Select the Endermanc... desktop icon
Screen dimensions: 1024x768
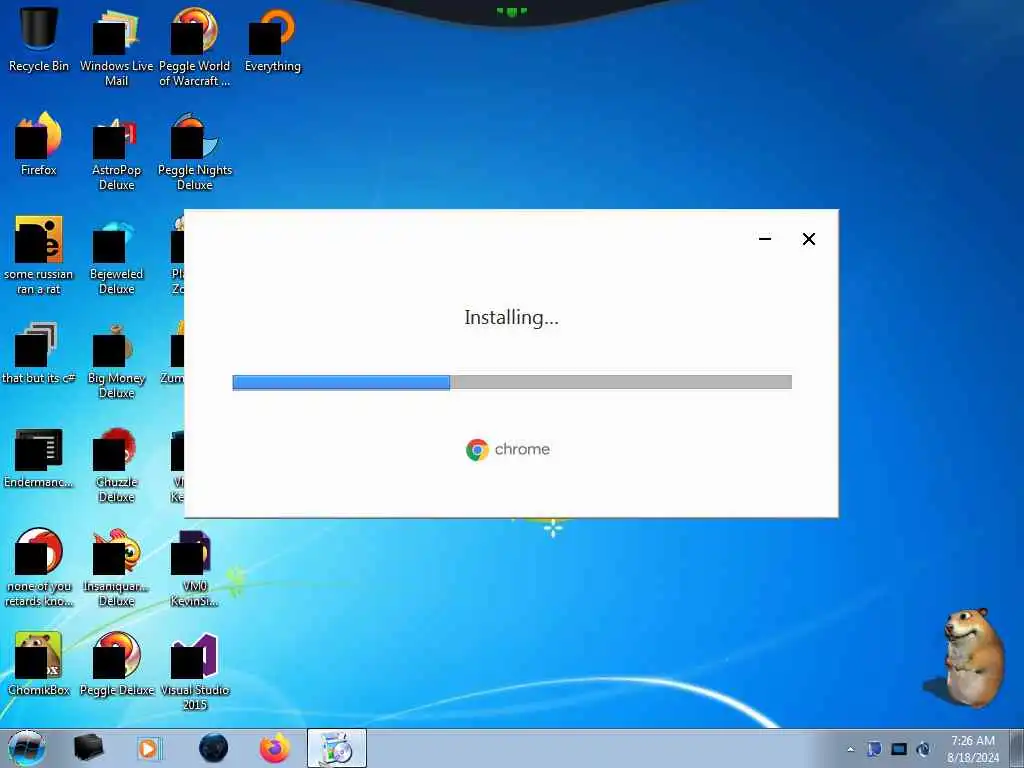(39, 457)
